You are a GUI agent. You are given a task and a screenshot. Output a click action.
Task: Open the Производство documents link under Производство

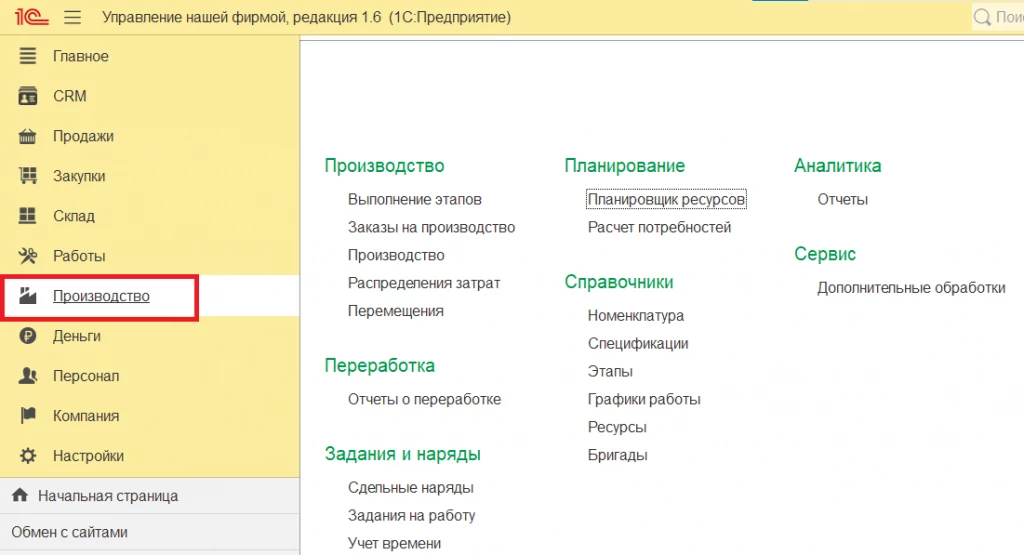tap(396, 255)
